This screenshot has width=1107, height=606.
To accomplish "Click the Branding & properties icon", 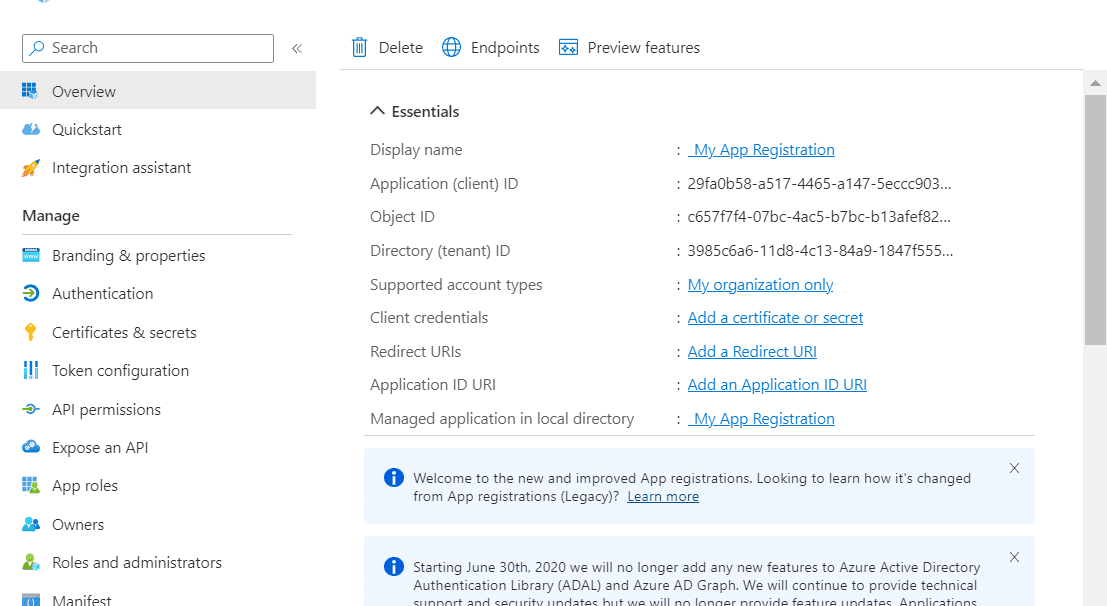I will [x=30, y=256].
